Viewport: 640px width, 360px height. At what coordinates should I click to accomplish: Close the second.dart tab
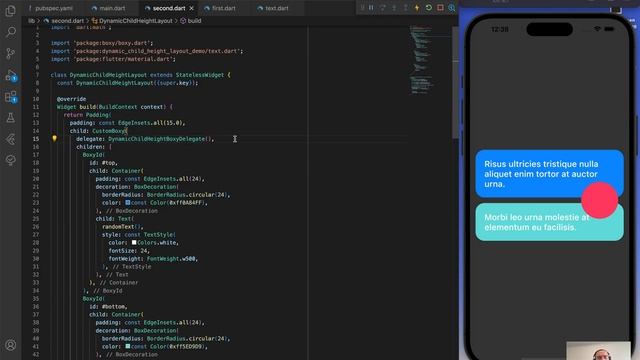pos(191,8)
